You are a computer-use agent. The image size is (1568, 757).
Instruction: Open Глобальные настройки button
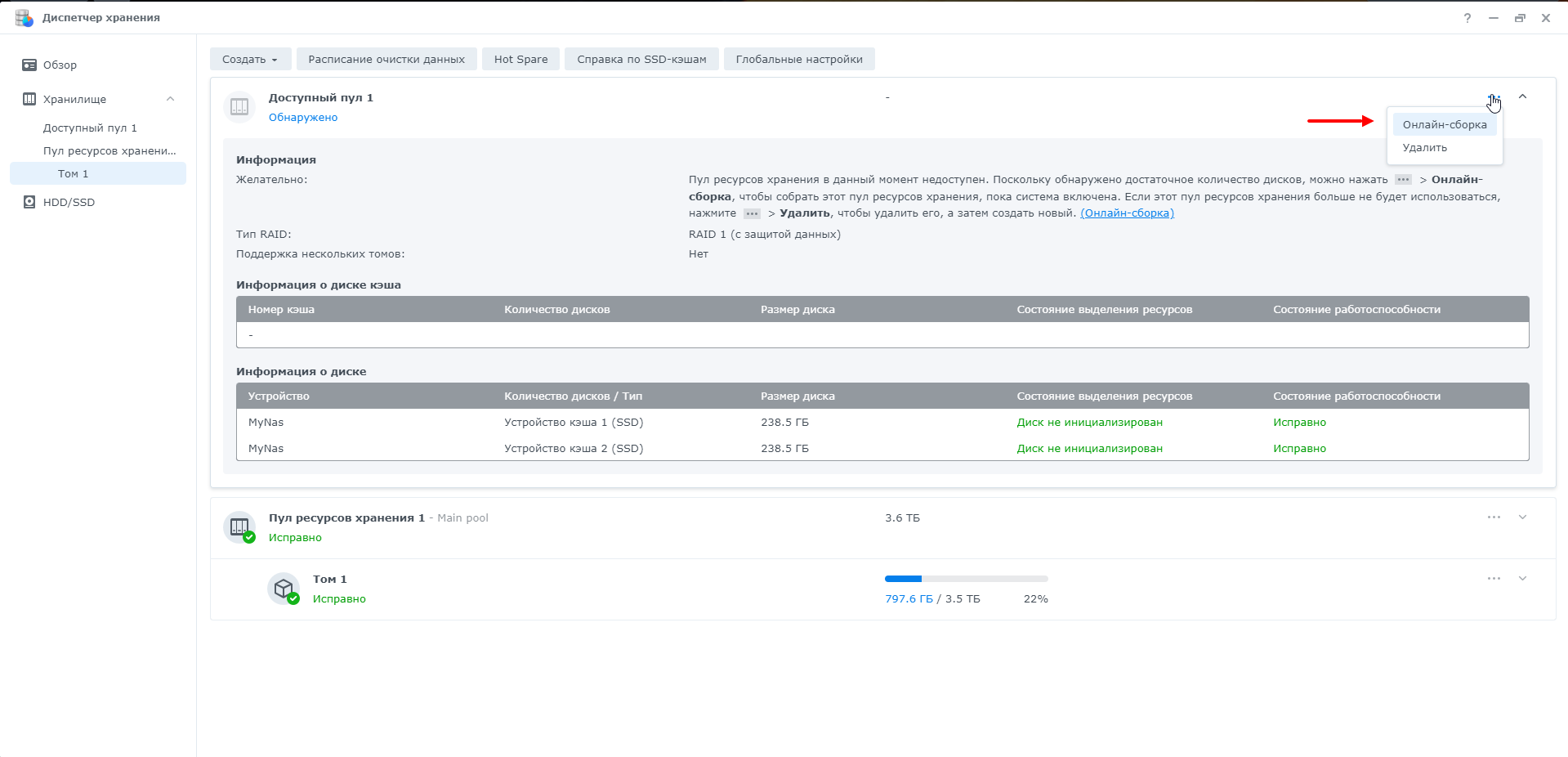point(799,59)
